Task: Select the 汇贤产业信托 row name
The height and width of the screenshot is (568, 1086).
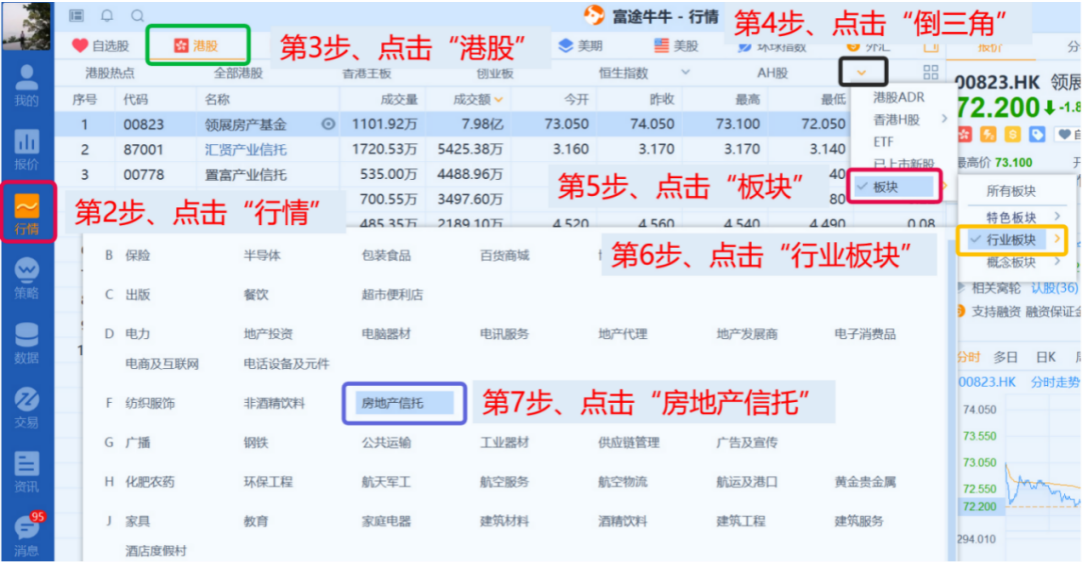Action: 245,150
